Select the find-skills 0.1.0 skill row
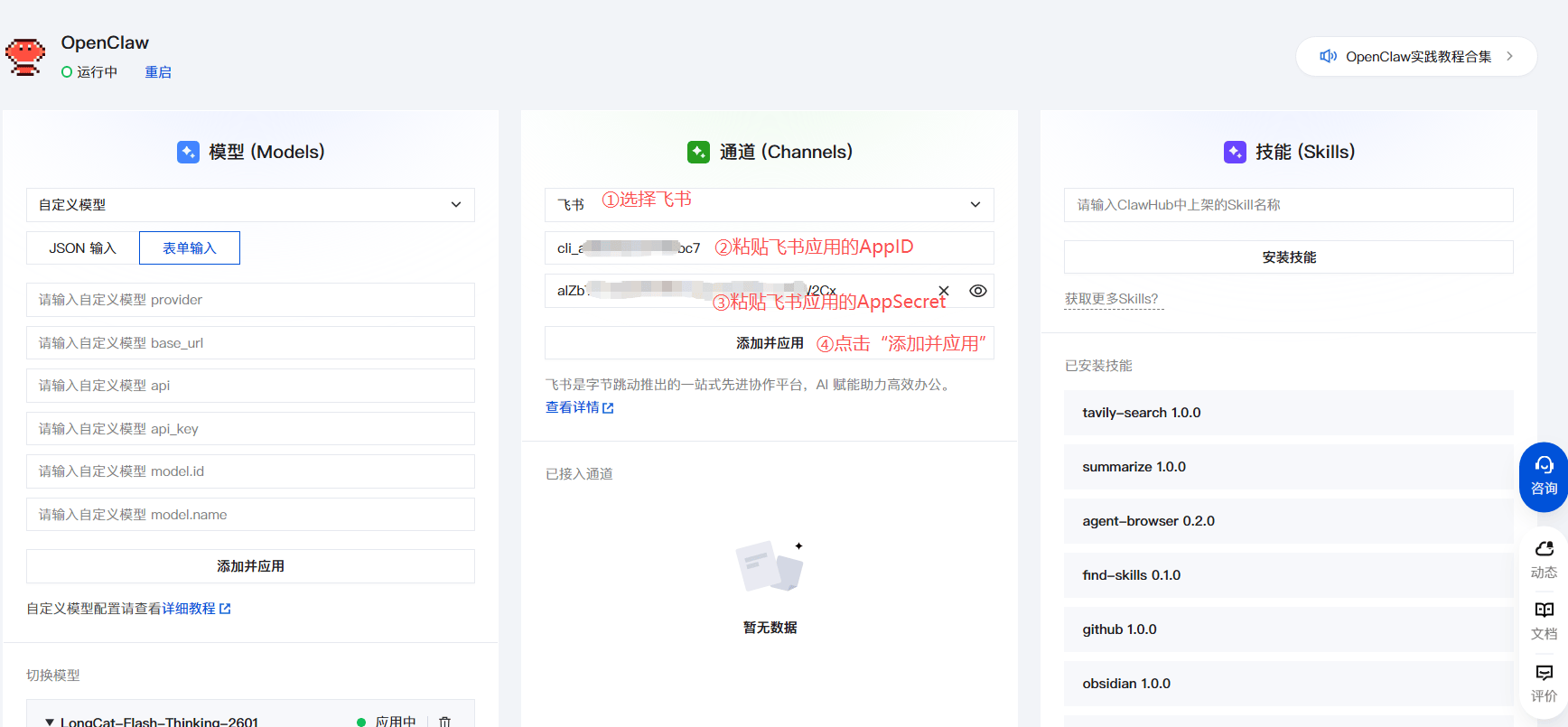Screen dimensions: 1568x727 (1289, 575)
